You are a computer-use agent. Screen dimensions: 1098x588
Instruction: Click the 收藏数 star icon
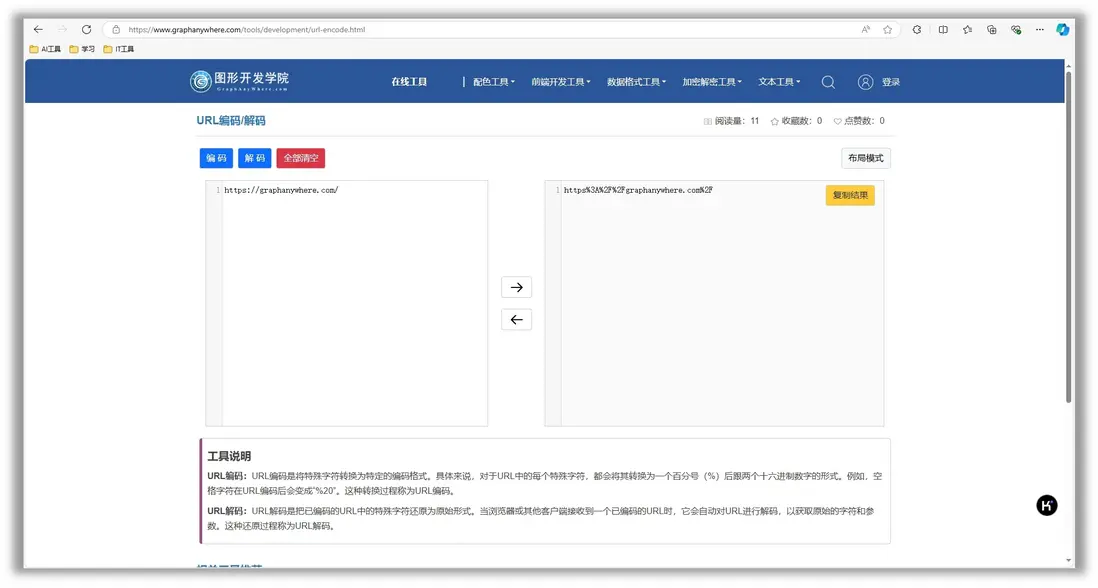click(774, 121)
